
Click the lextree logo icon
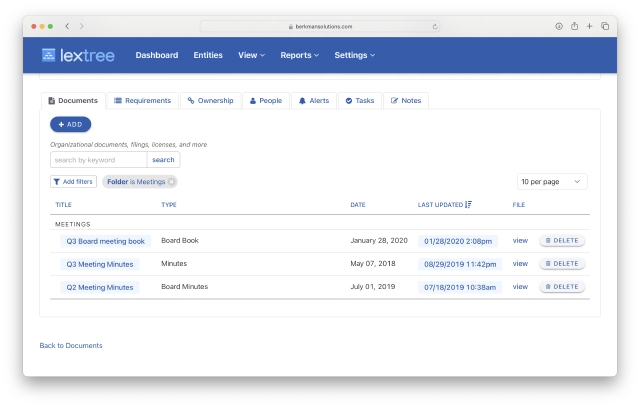pos(49,55)
